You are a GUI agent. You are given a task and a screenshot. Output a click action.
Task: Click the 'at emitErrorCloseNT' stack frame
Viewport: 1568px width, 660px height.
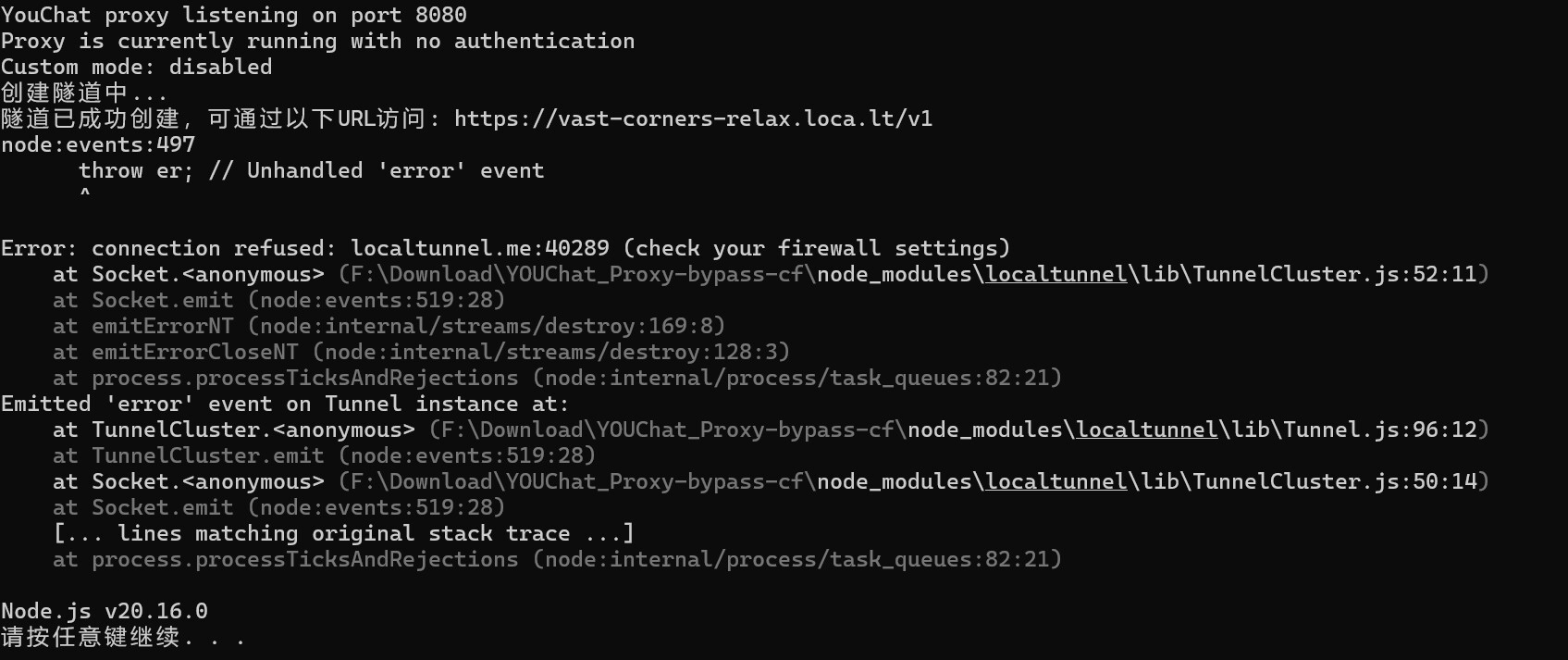[x=421, y=353]
